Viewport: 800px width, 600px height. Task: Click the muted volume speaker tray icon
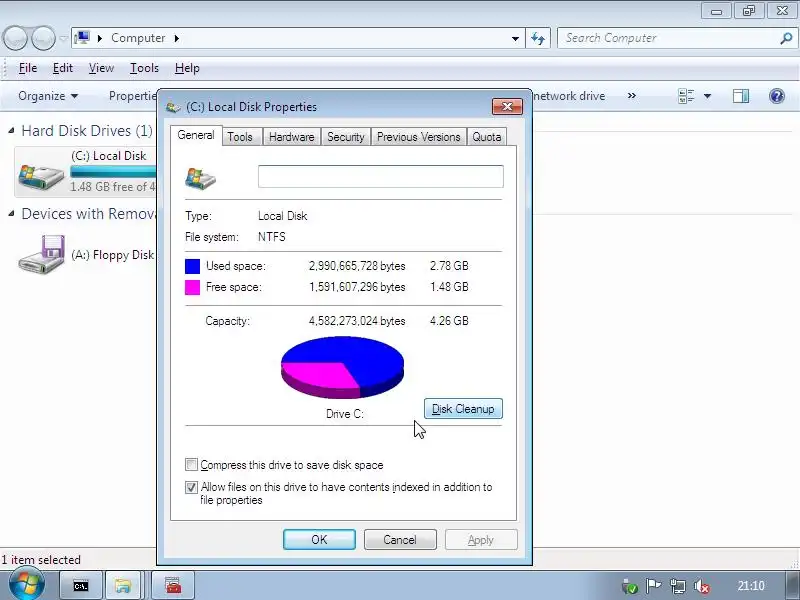pos(702,587)
